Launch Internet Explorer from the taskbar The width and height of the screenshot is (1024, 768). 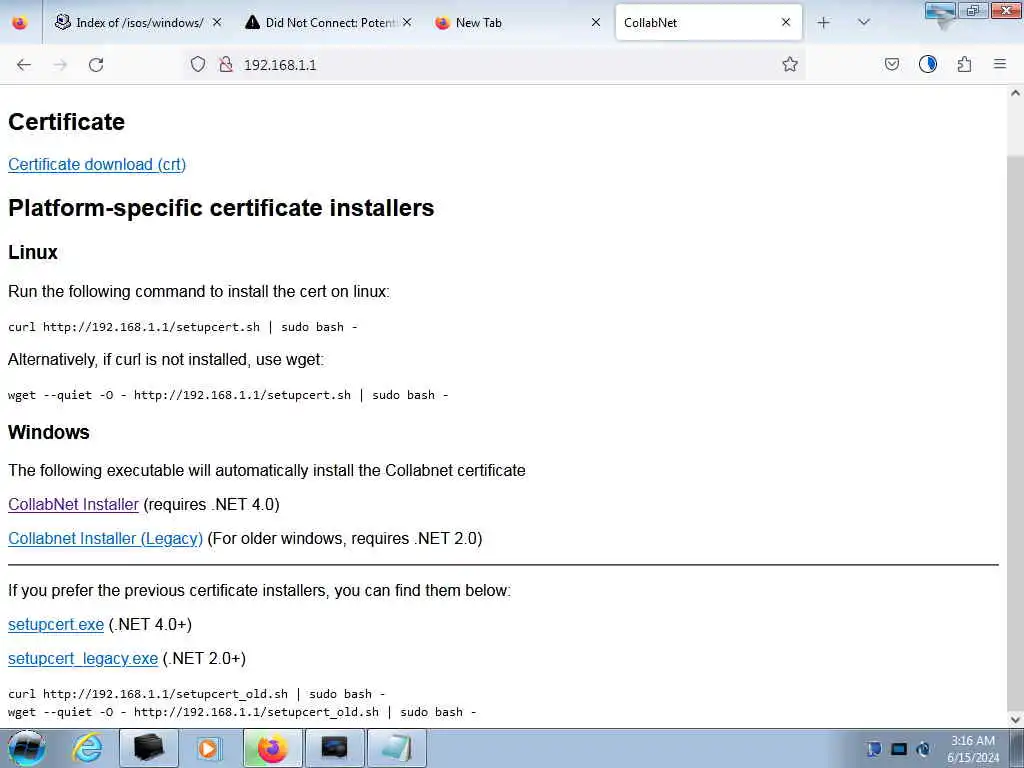pyautogui.click(x=87, y=748)
